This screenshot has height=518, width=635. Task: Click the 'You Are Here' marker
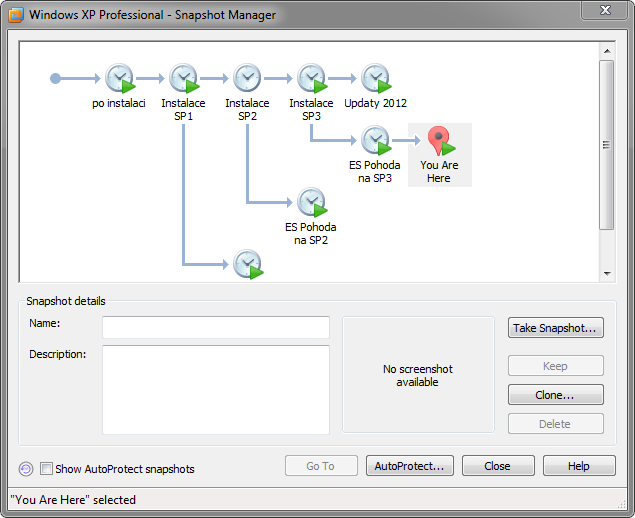pos(439,142)
